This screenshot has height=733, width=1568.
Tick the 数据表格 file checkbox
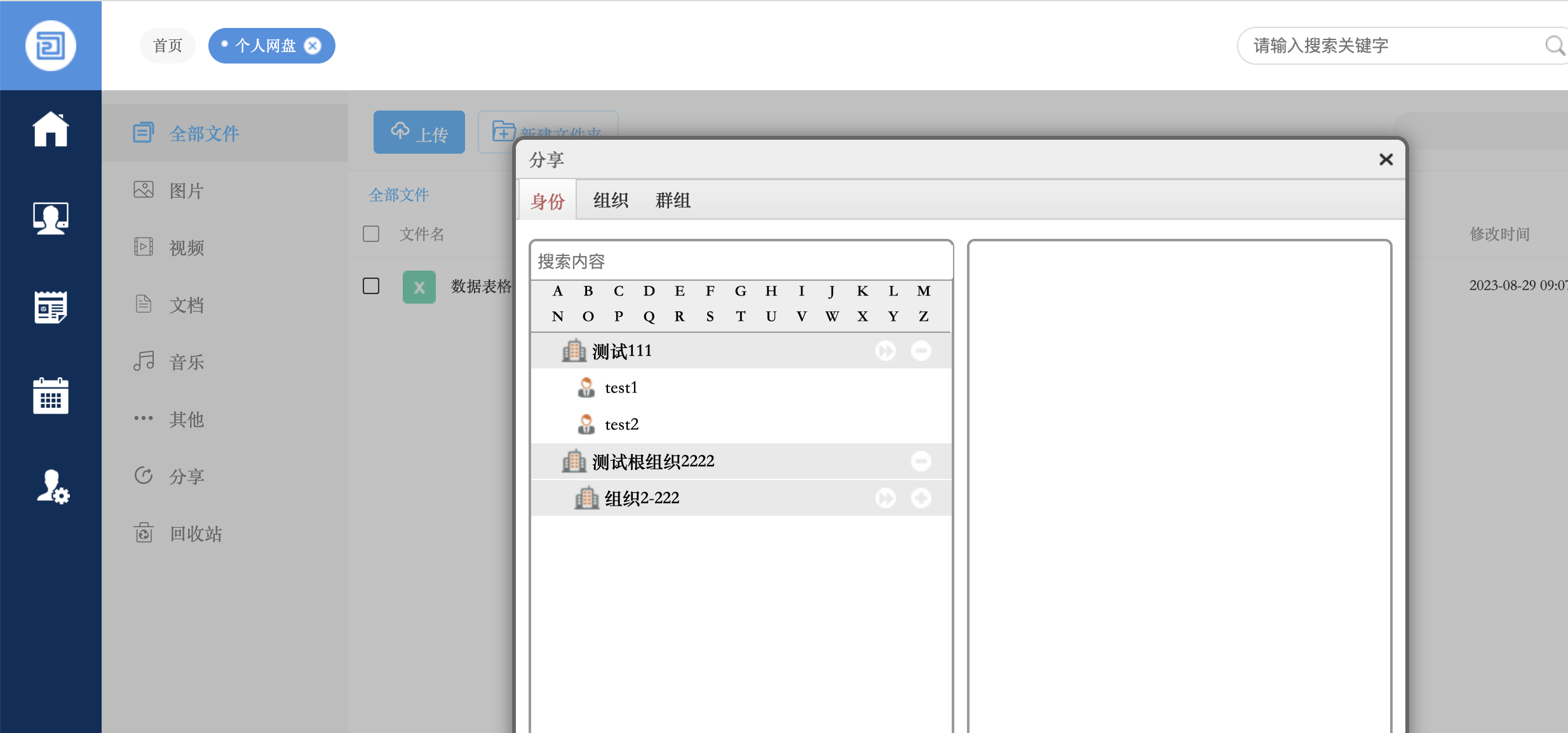(371, 286)
